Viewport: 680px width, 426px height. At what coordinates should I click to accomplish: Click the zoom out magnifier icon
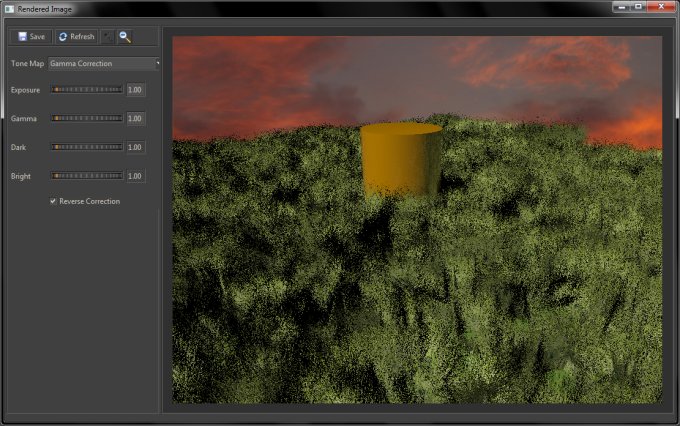click(125, 37)
